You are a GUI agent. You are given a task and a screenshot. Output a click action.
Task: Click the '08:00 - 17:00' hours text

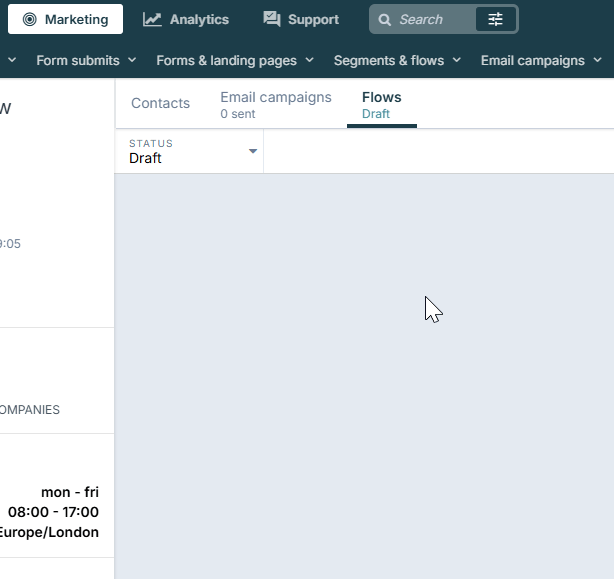(53, 512)
